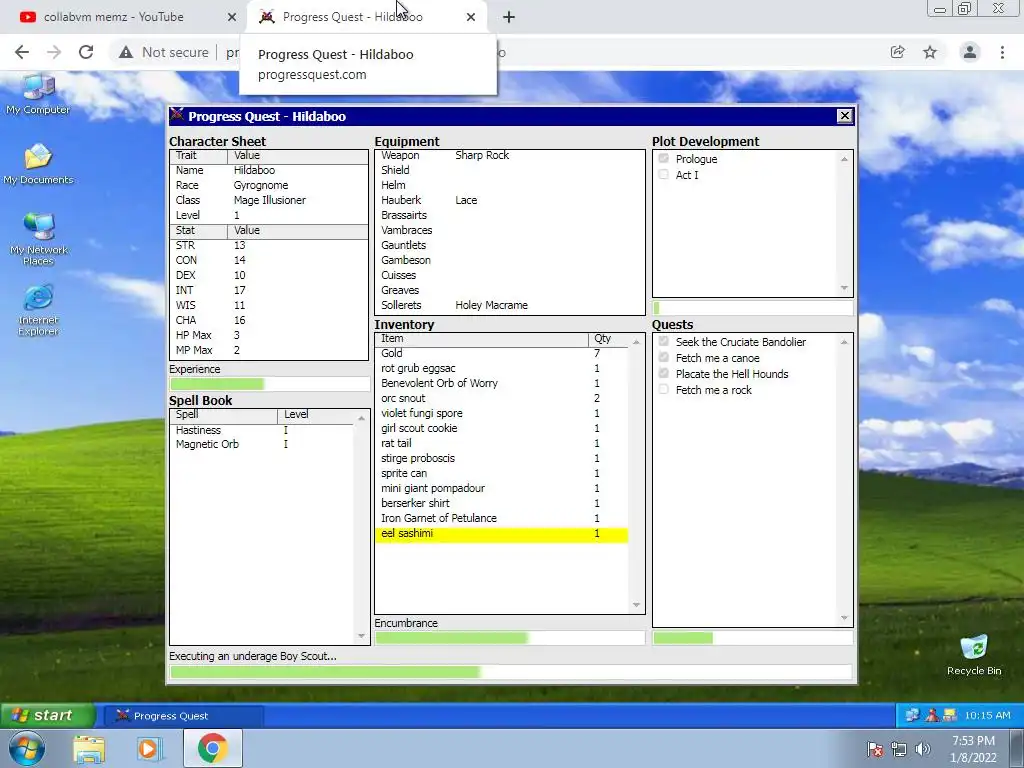This screenshot has width=1024, height=768.
Task: Click the Experience progress bar
Action: 269,384
